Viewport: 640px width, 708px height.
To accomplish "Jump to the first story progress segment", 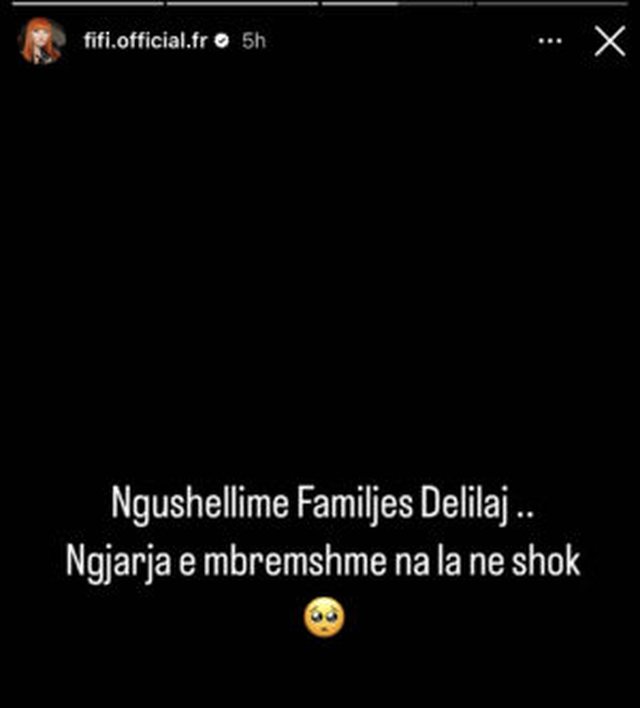I will coord(88,4).
